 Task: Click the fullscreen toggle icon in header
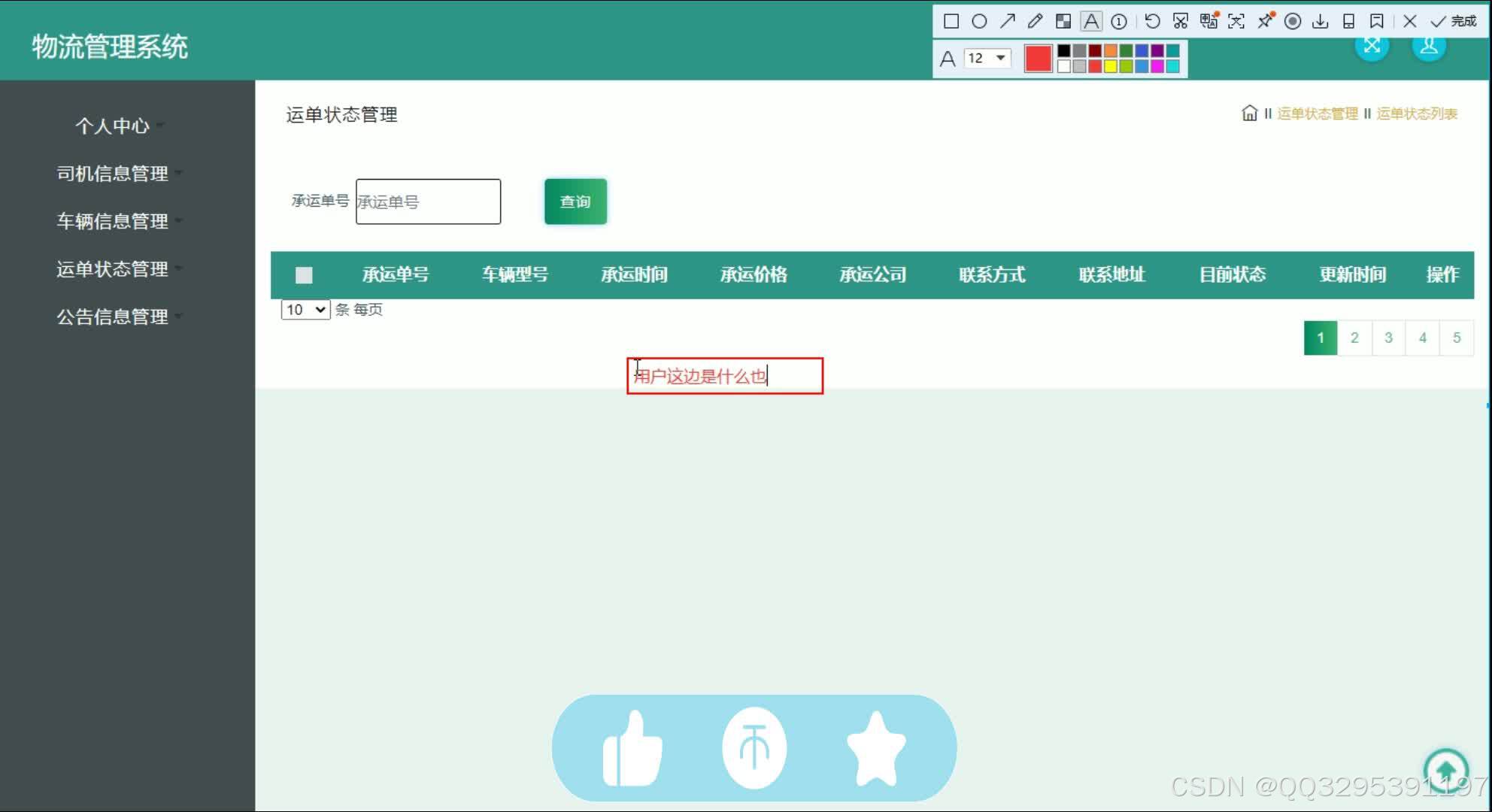pyautogui.click(x=1372, y=45)
